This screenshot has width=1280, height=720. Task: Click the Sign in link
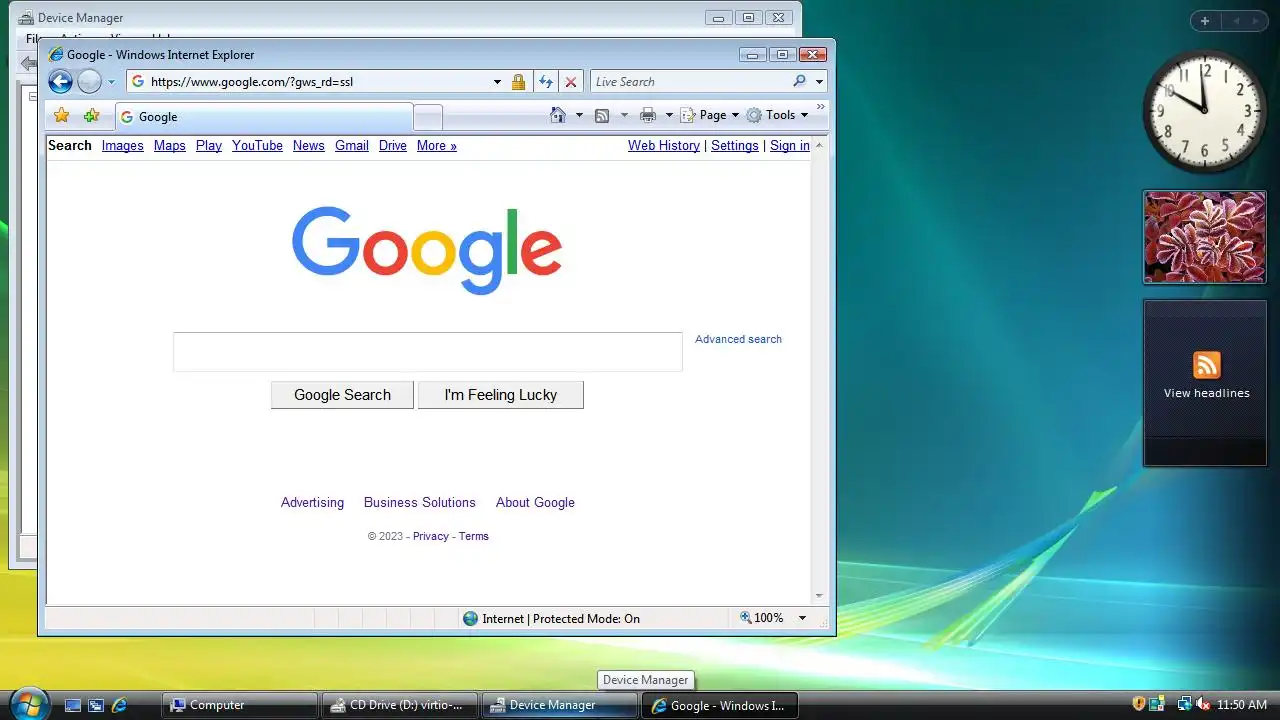coord(790,145)
